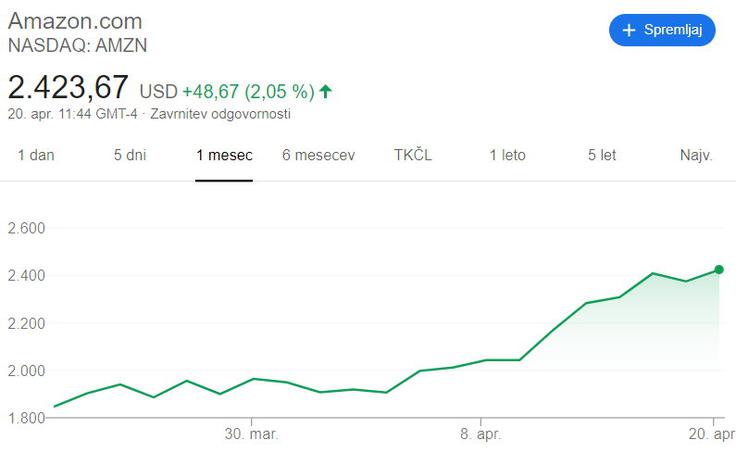Show the 6 mesecev chart range

pyautogui.click(x=318, y=155)
